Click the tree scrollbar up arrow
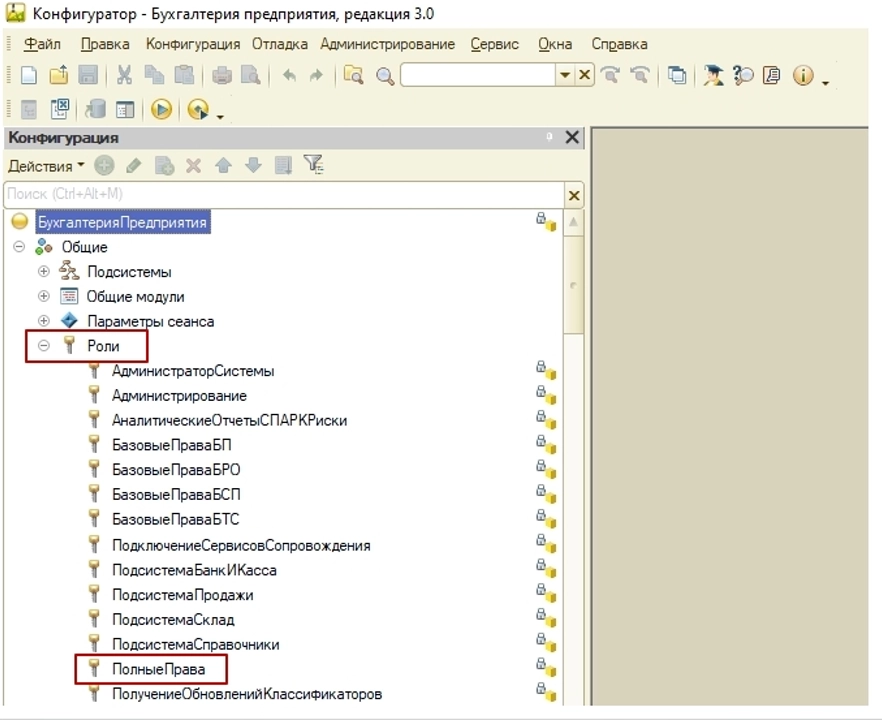Screen dimensions: 882x720 point(573,222)
